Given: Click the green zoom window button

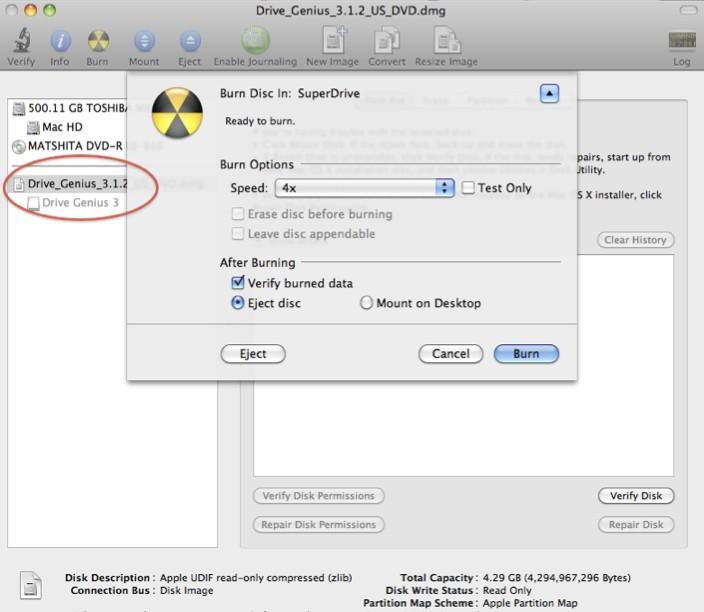Looking at the screenshot, I should pos(50,10).
